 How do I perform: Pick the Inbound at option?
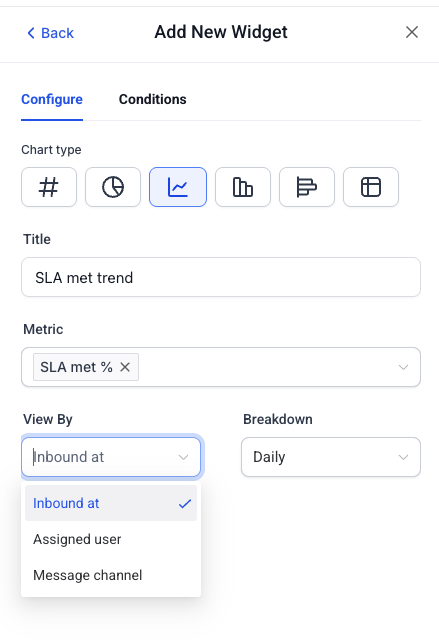click(x=111, y=503)
